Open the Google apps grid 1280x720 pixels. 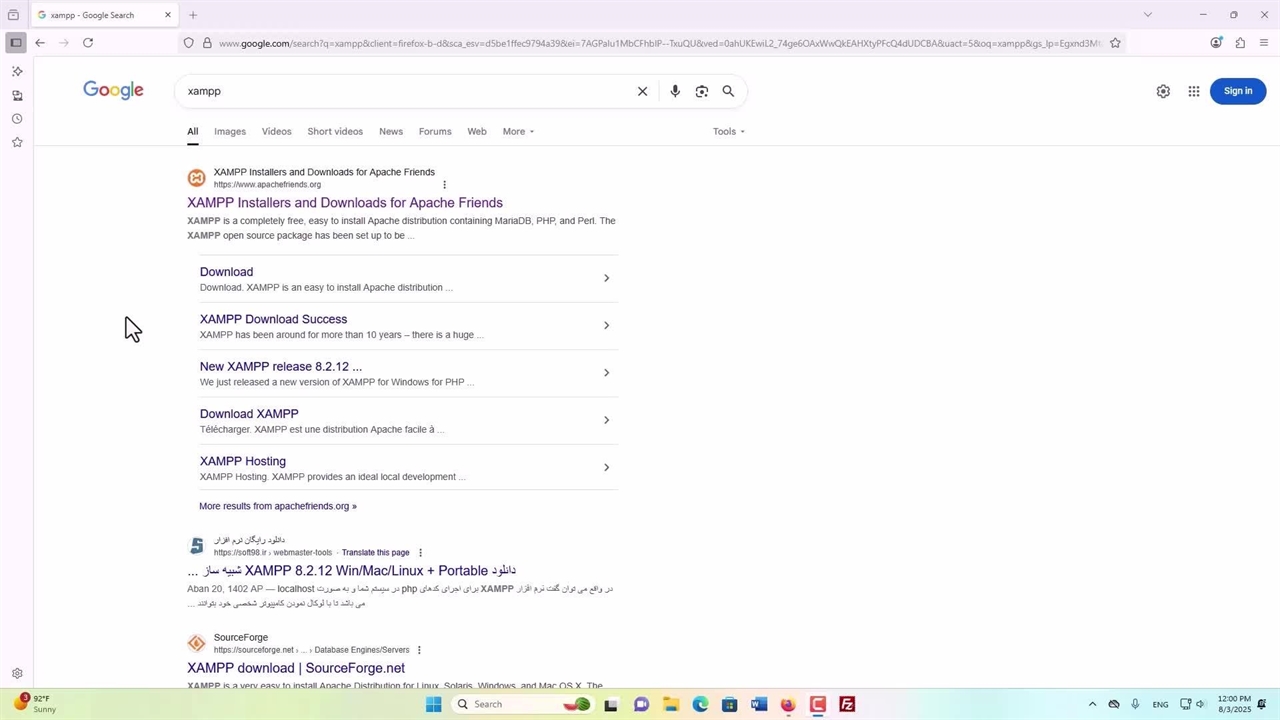pyautogui.click(x=1193, y=91)
